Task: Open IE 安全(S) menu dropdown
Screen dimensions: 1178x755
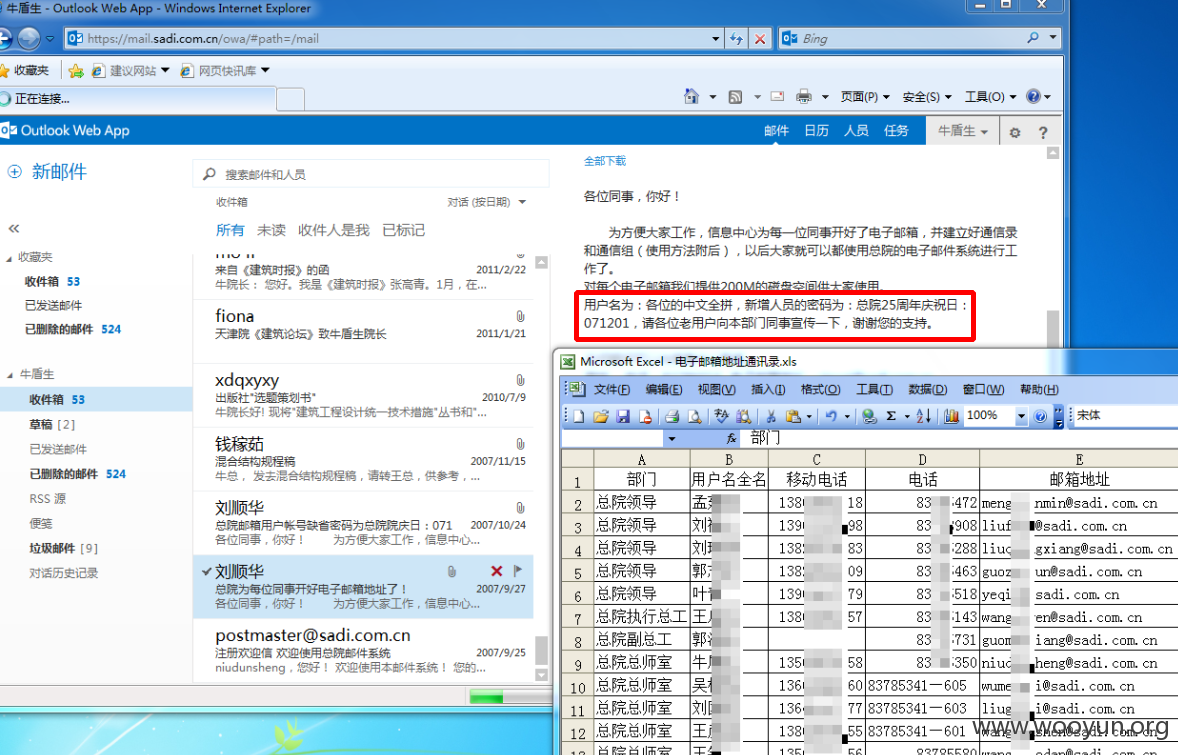Action: tap(926, 97)
